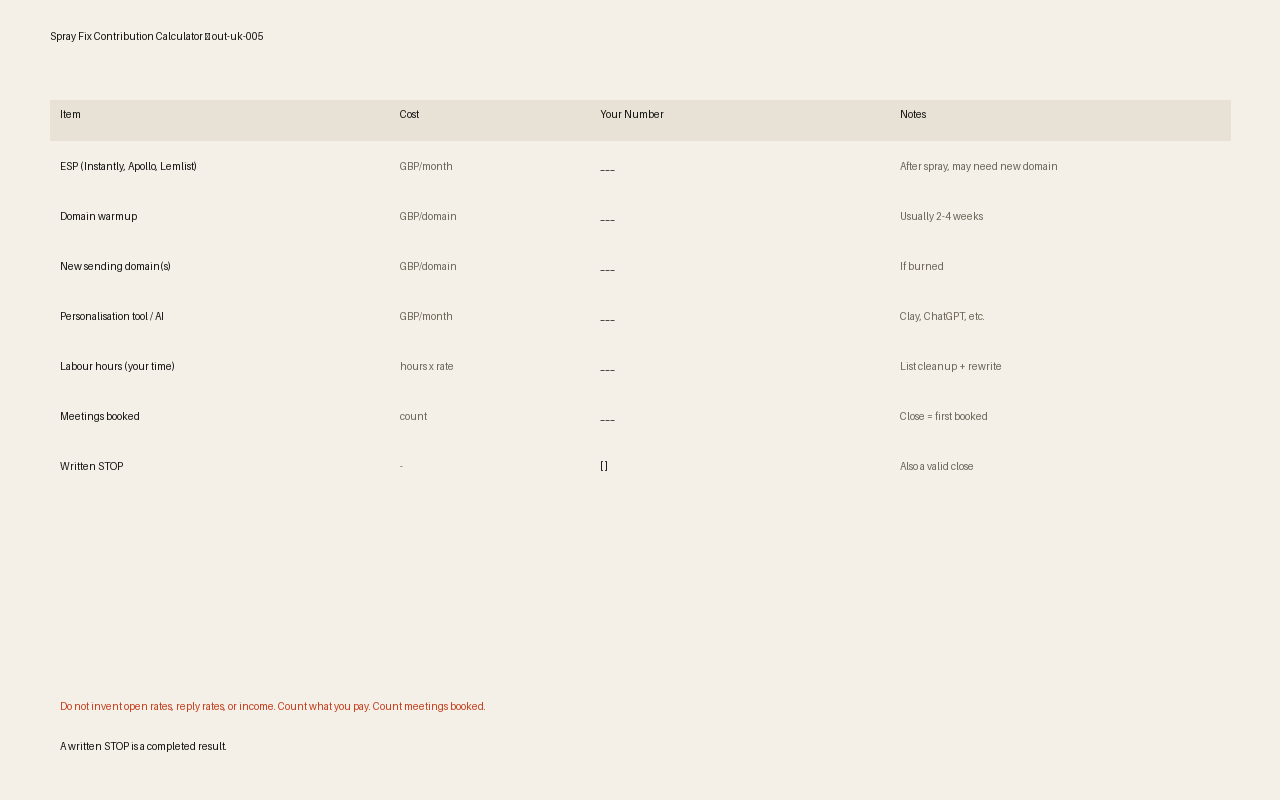The image size is (1280, 800).
Task: Click the New sending domain(s) item label
Action: point(115,267)
